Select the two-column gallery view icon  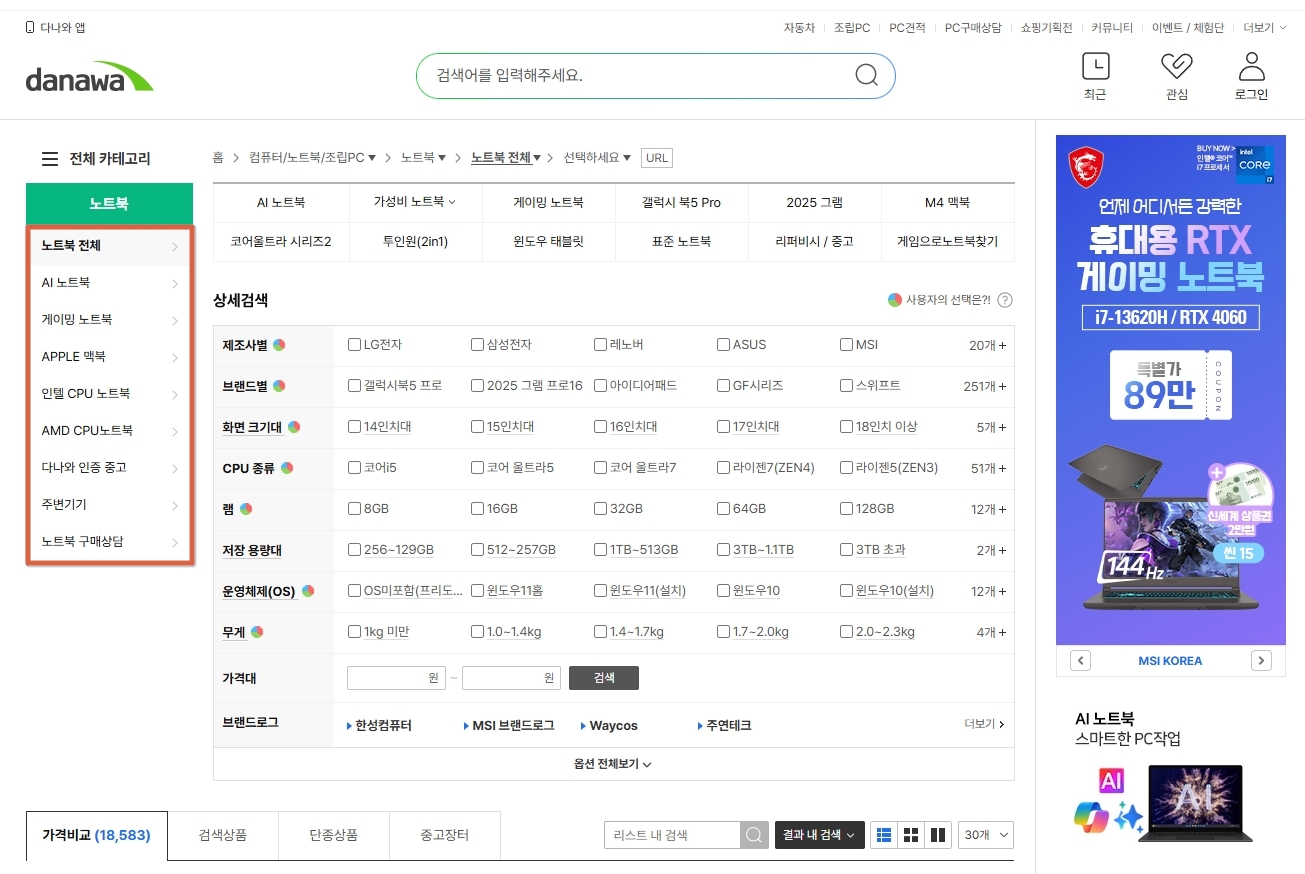[x=938, y=834]
